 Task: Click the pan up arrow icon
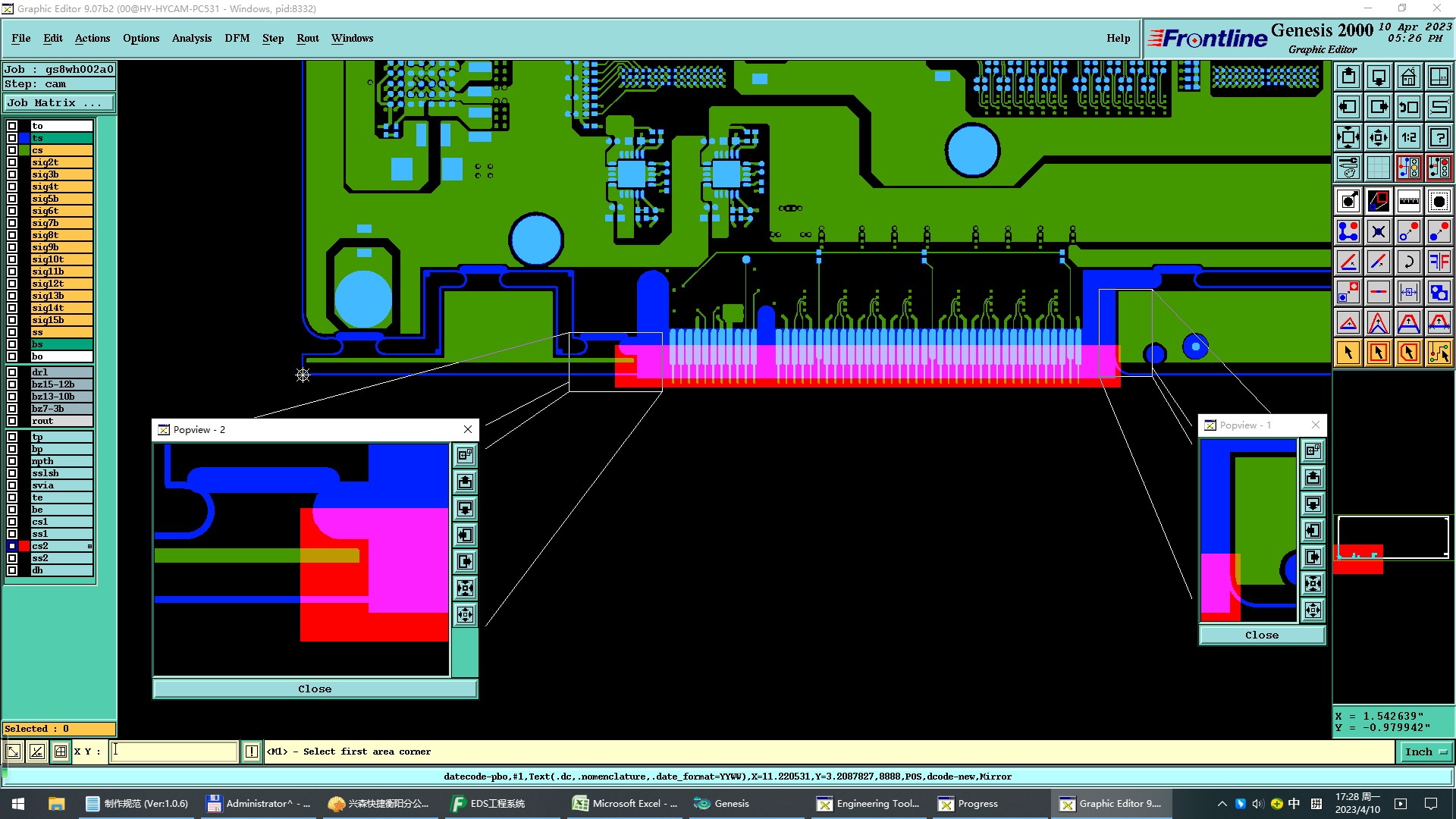1348,77
